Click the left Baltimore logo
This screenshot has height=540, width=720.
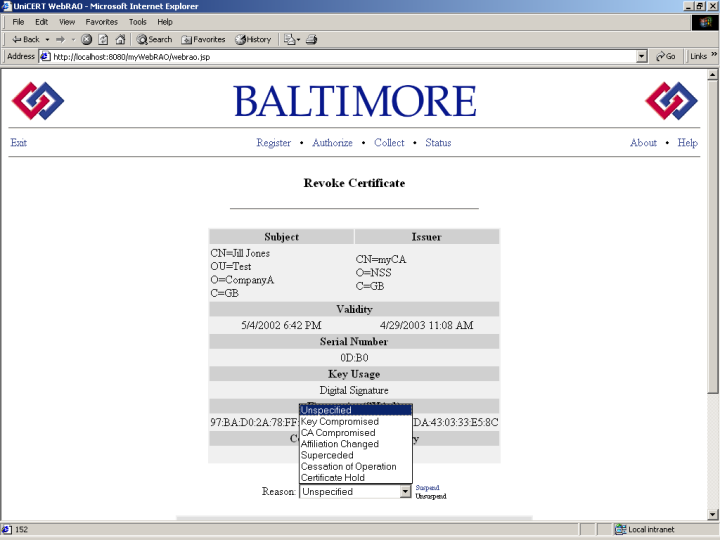click(x=38, y=101)
